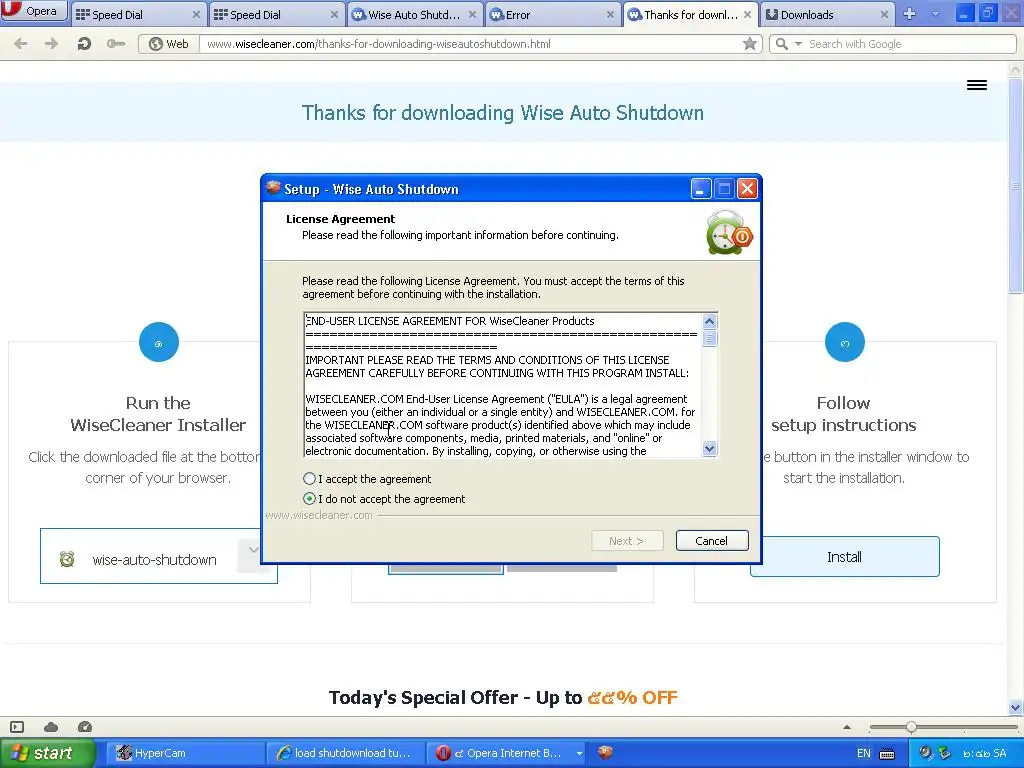Switch to the Wise Auto Shutdown tab
The image size is (1024, 768).
413,14
